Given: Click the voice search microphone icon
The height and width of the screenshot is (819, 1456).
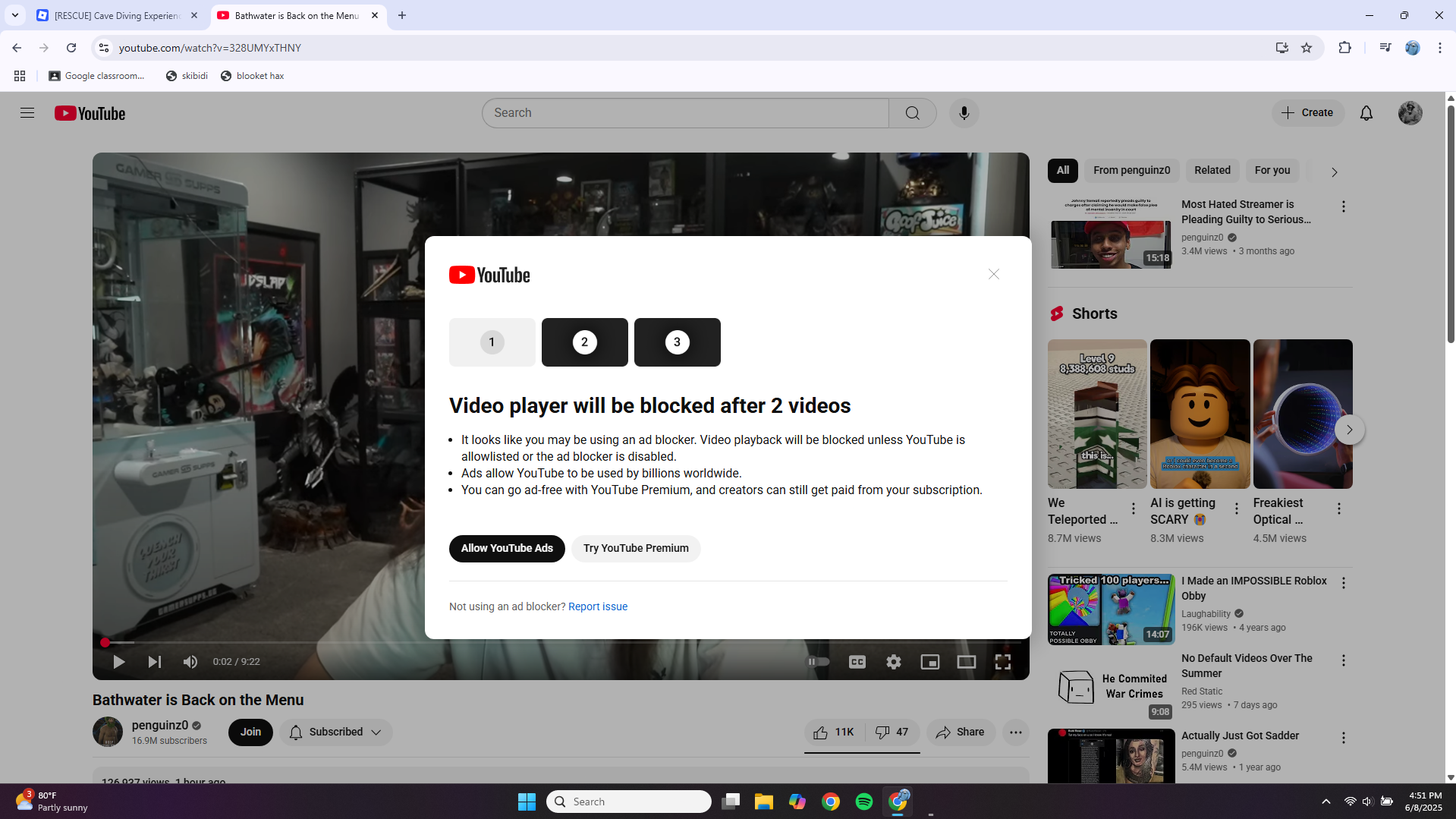Looking at the screenshot, I should point(964,113).
